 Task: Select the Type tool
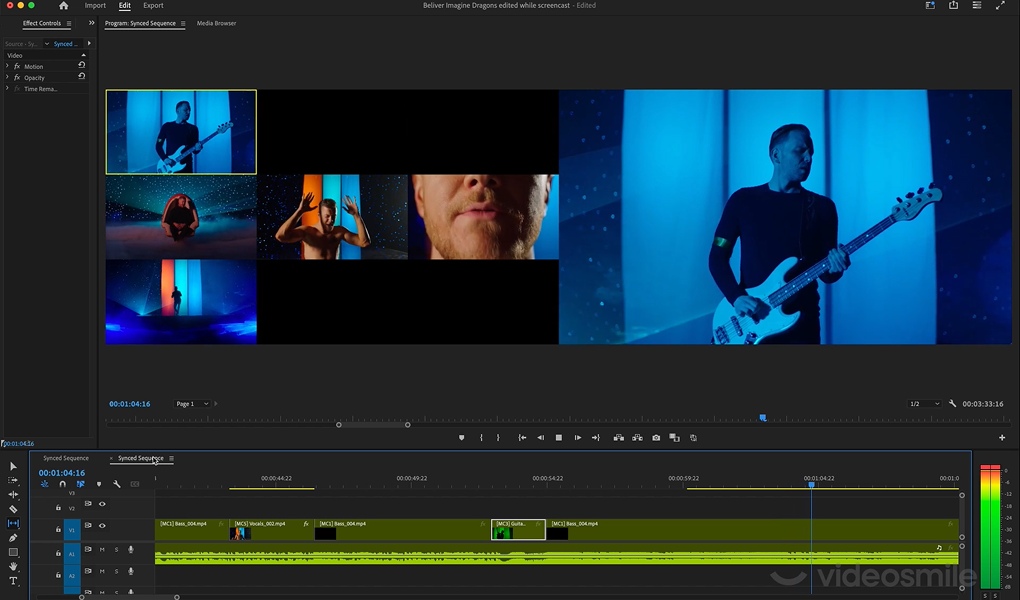(x=13, y=580)
